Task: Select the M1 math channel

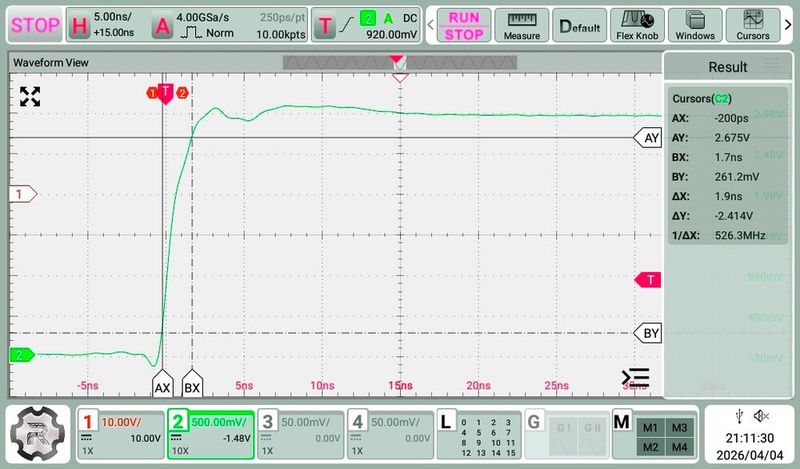Action: click(x=650, y=428)
